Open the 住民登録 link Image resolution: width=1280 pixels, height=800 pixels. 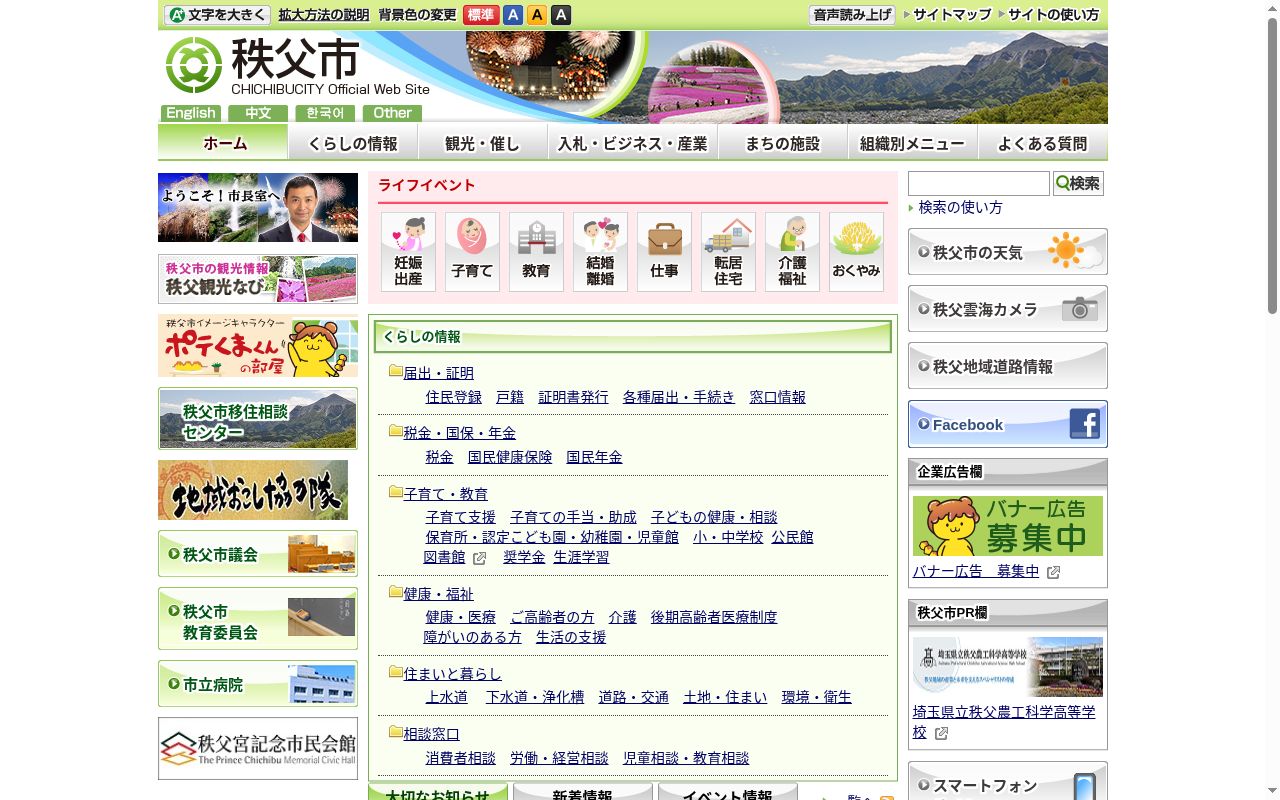click(x=454, y=397)
